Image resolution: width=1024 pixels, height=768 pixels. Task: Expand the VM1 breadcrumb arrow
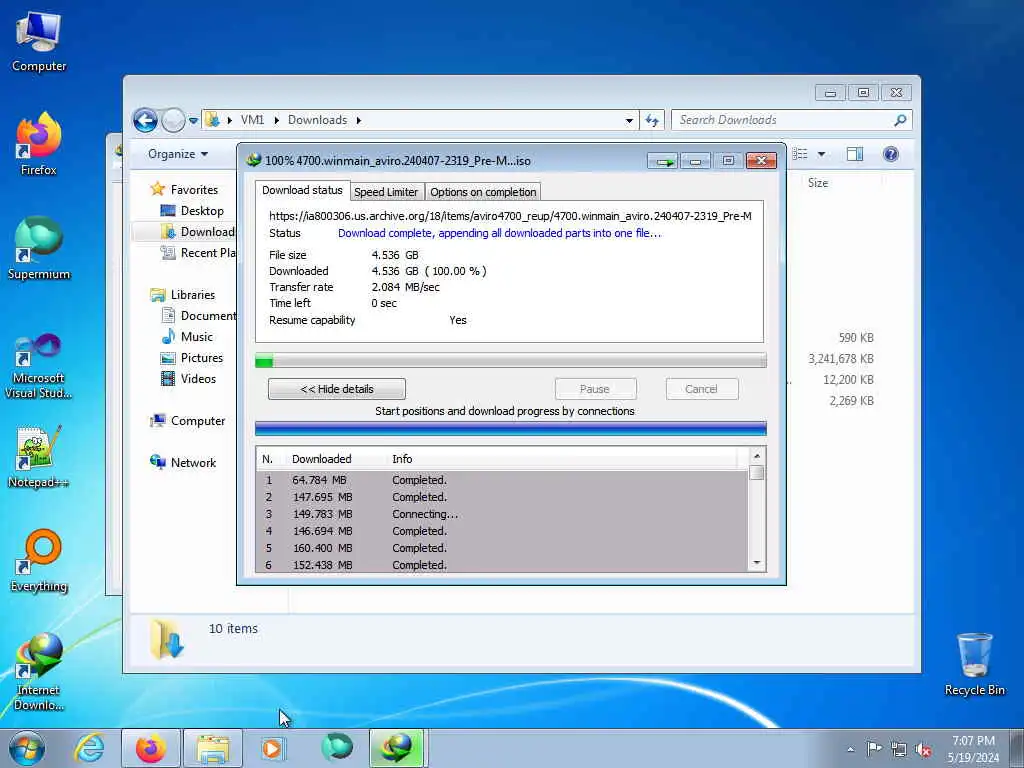tap(277, 120)
